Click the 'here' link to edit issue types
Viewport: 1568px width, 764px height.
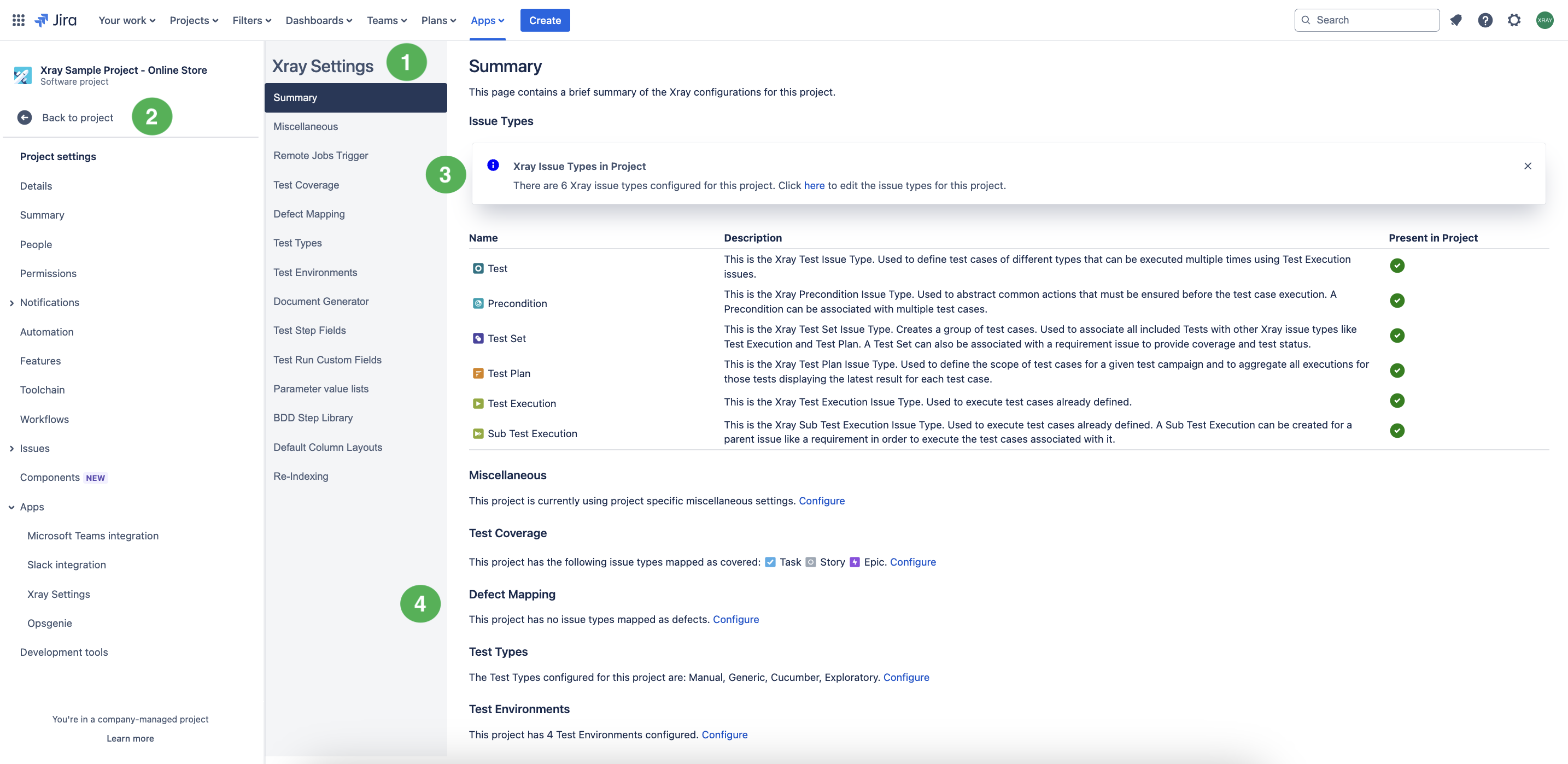814,185
